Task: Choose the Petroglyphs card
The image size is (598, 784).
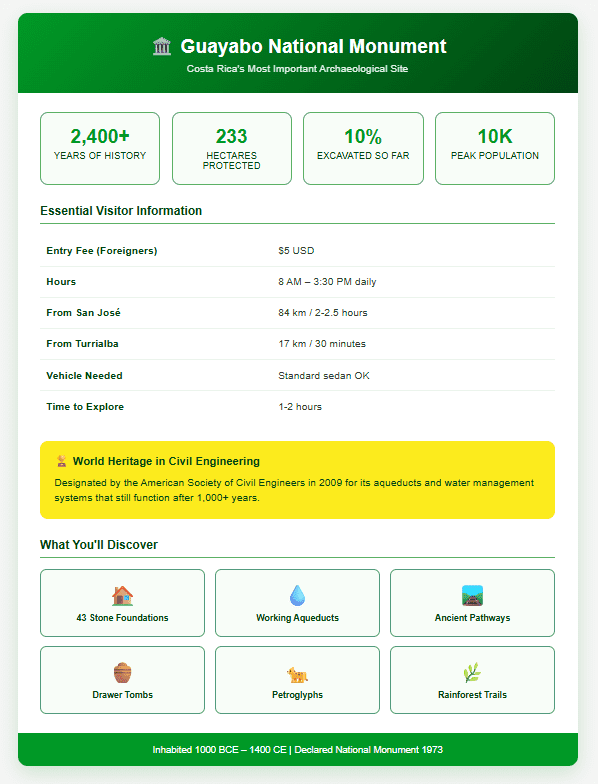Action: click(x=298, y=680)
